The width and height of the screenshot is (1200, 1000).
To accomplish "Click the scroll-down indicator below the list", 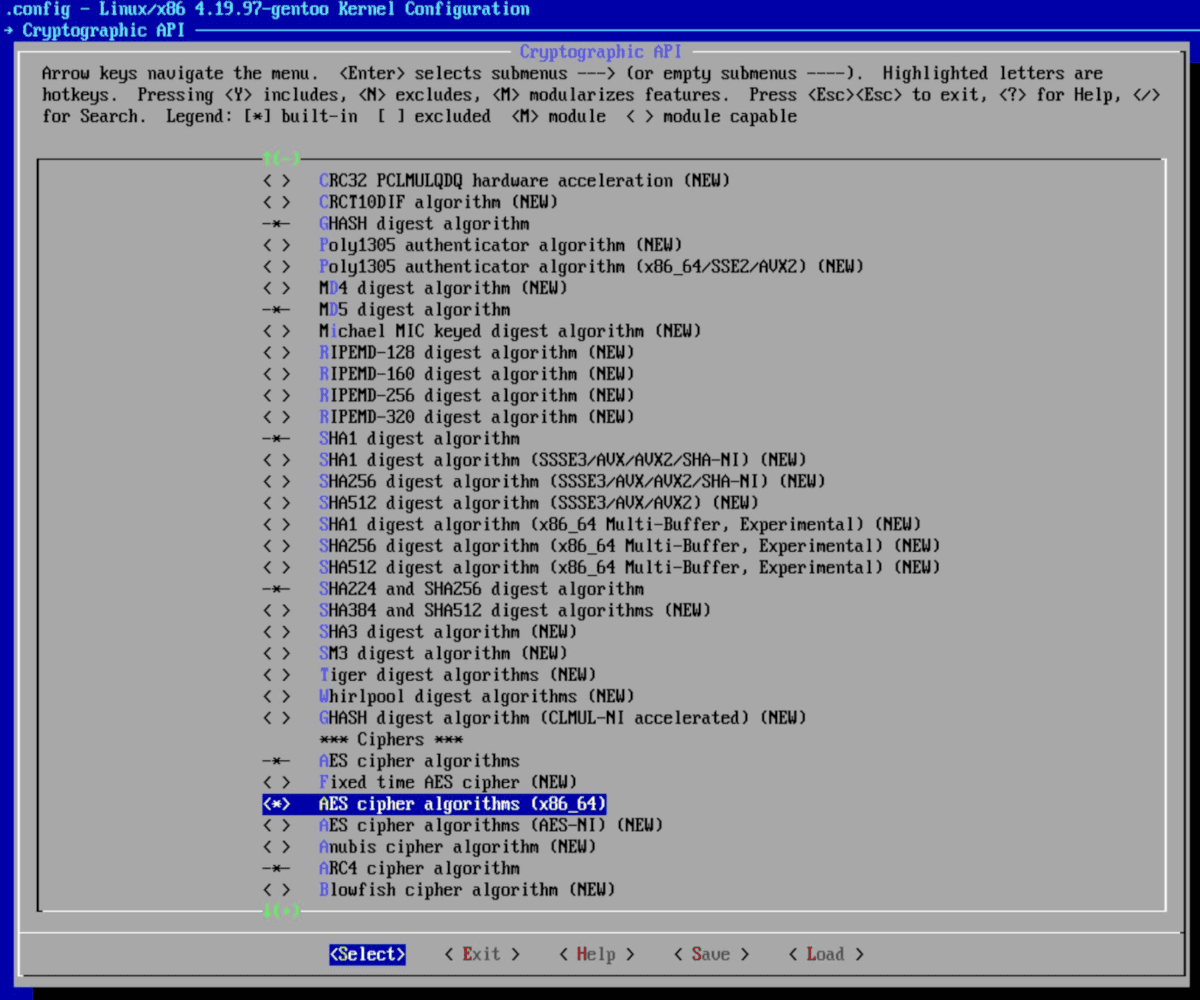I will pyautogui.click(x=281, y=911).
